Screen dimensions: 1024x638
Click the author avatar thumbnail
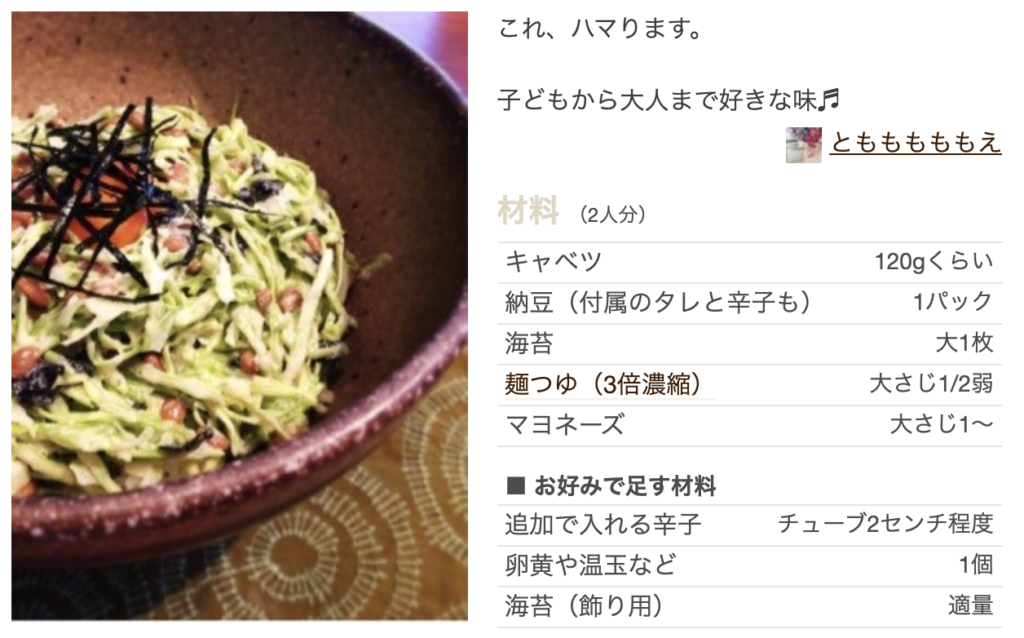coord(803,144)
